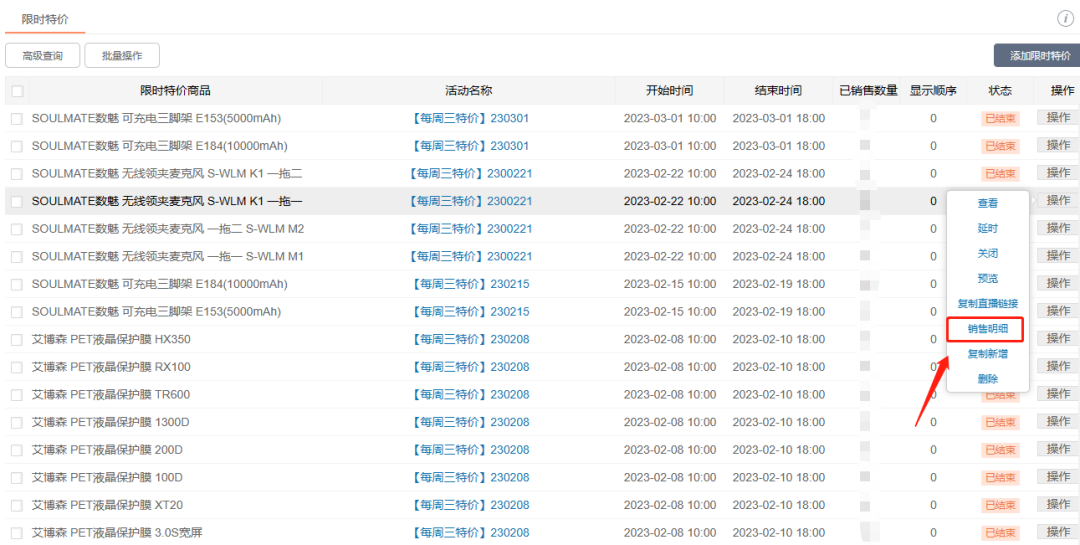Image resolution: width=1080 pixels, height=545 pixels.
Task: Click product name 艾博森 PET液晶保护膜 TR600
Action: (x=111, y=395)
